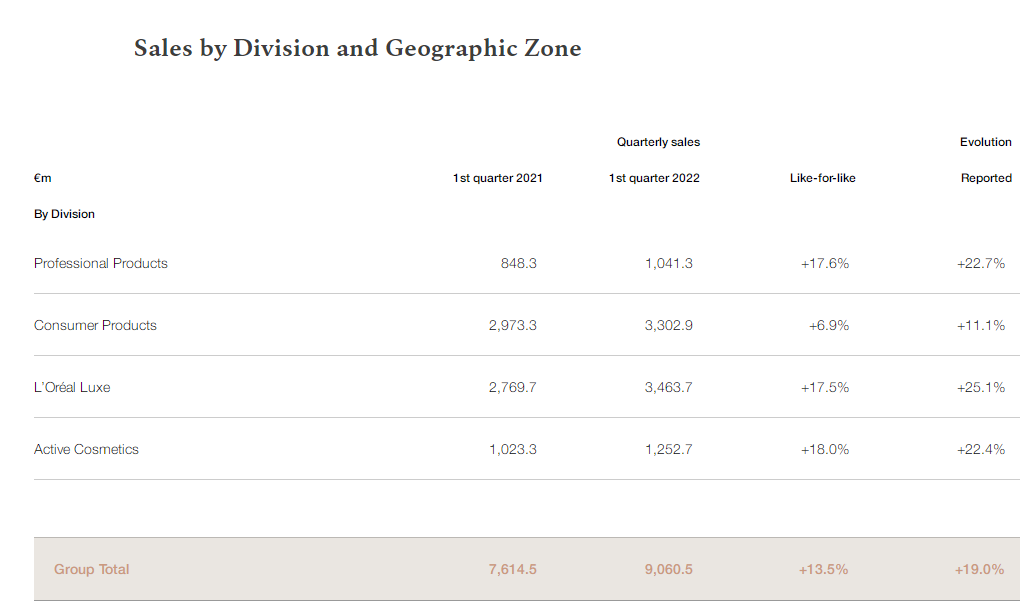Click the Evolution header text
The width and height of the screenshot is (1034, 610).
pyautogui.click(x=985, y=142)
